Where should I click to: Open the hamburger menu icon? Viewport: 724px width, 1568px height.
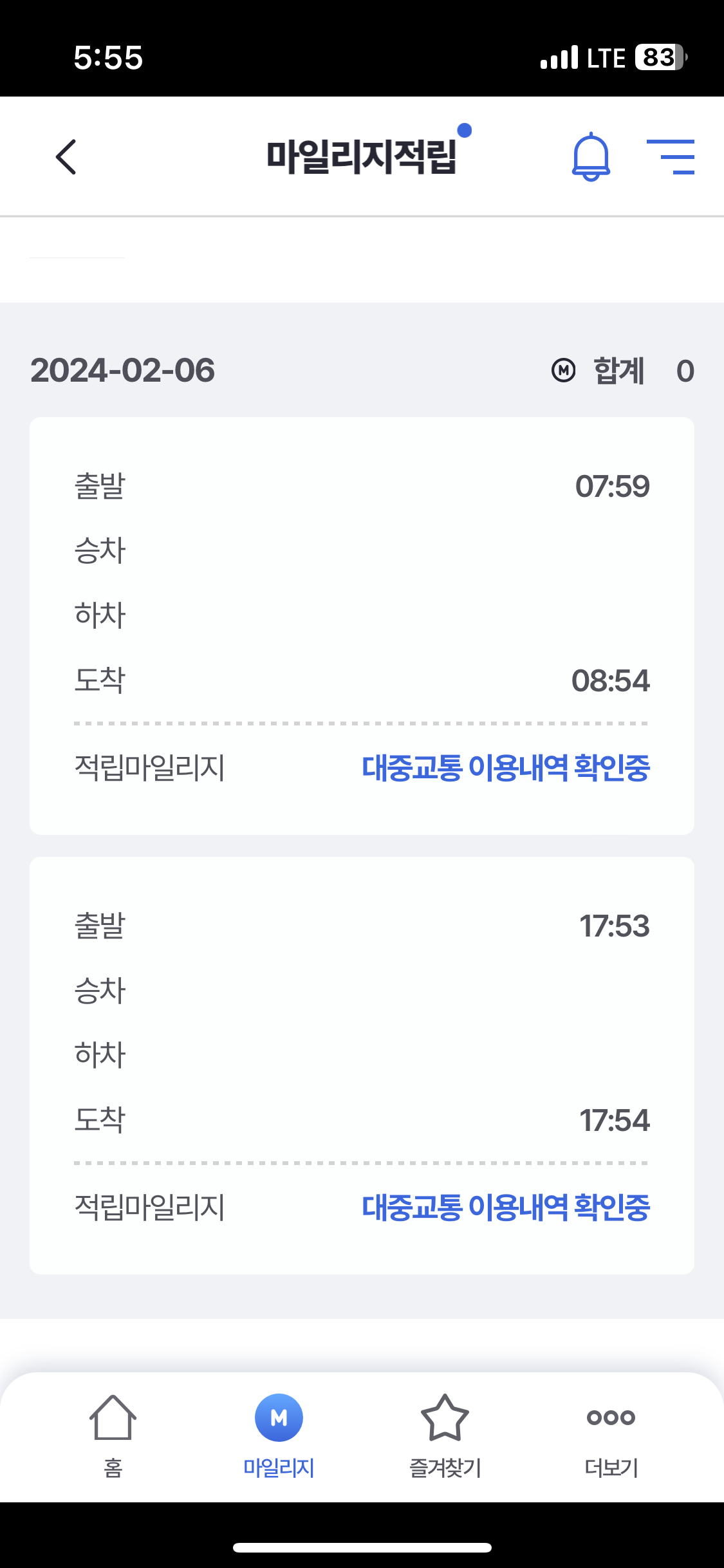point(671,157)
